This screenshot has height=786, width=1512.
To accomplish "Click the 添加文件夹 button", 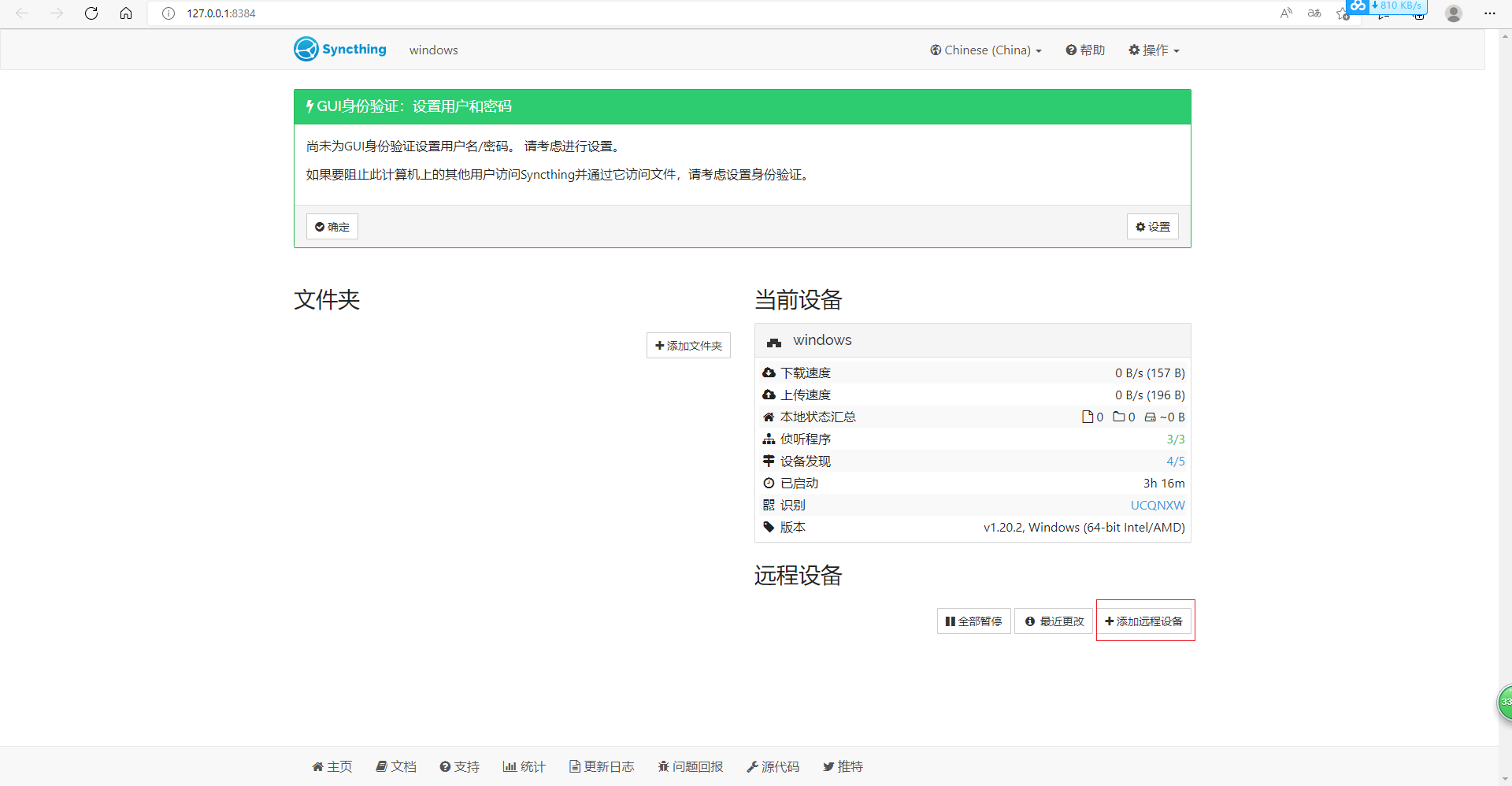I will click(x=688, y=346).
